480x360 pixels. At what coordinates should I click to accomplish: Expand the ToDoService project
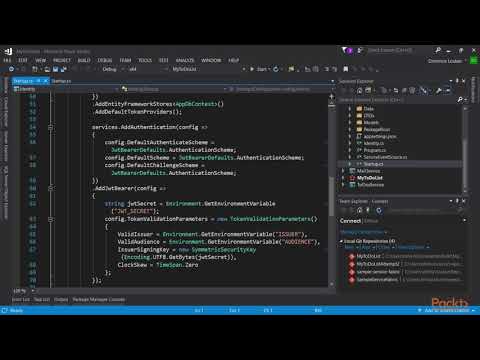(x=343, y=185)
